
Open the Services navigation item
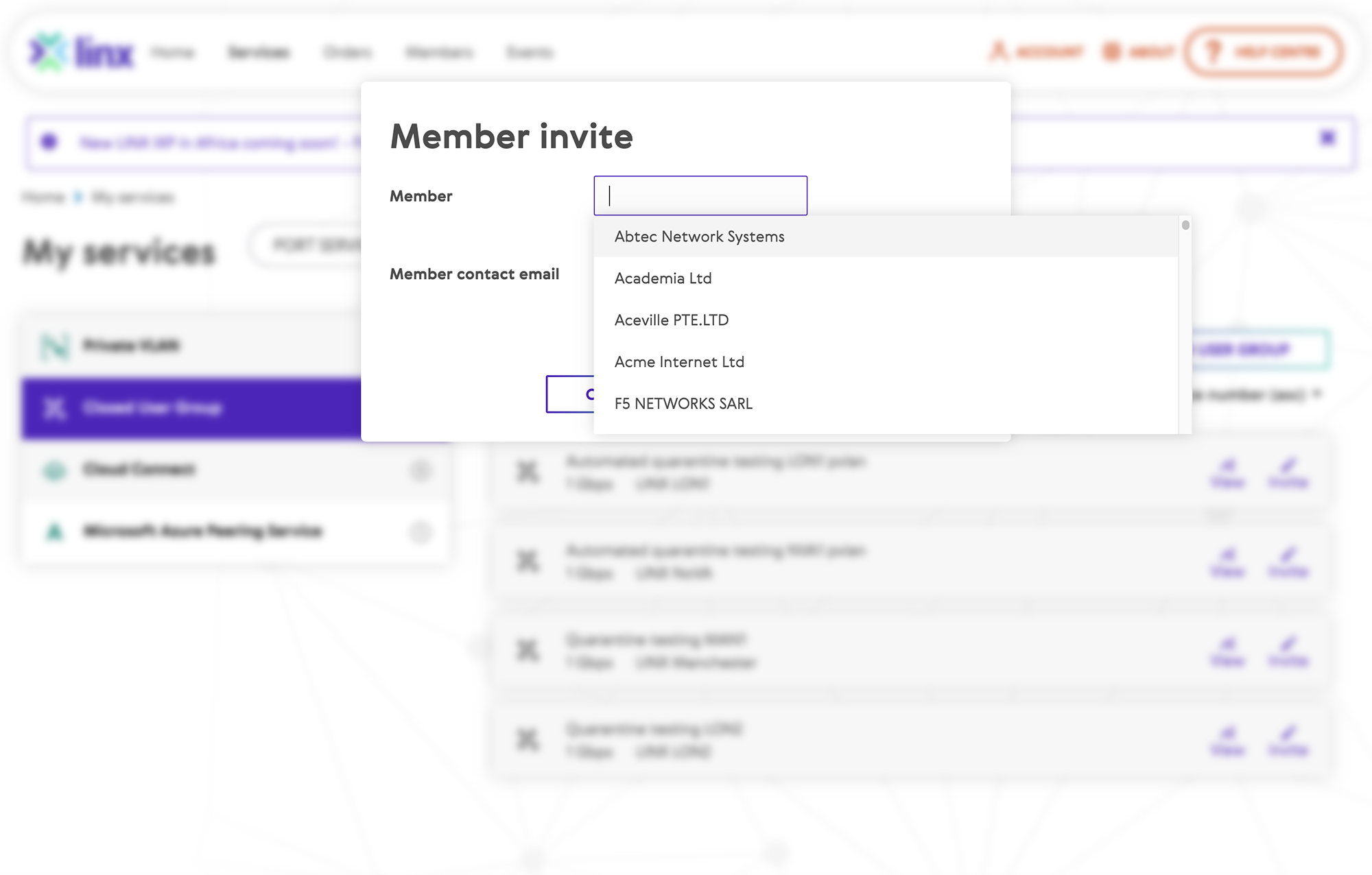(259, 52)
